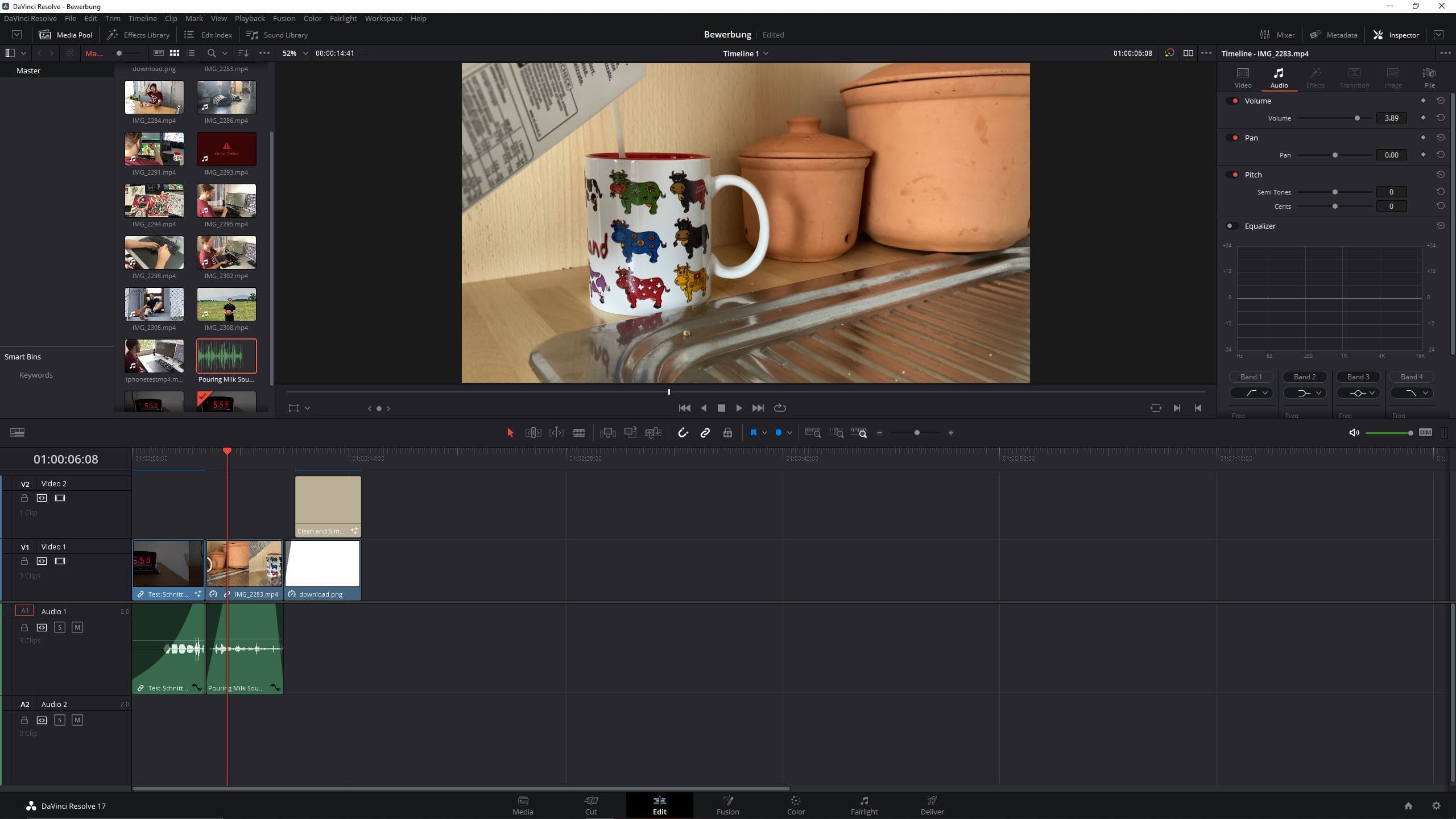Open media pool sort order icon

(x=243, y=53)
